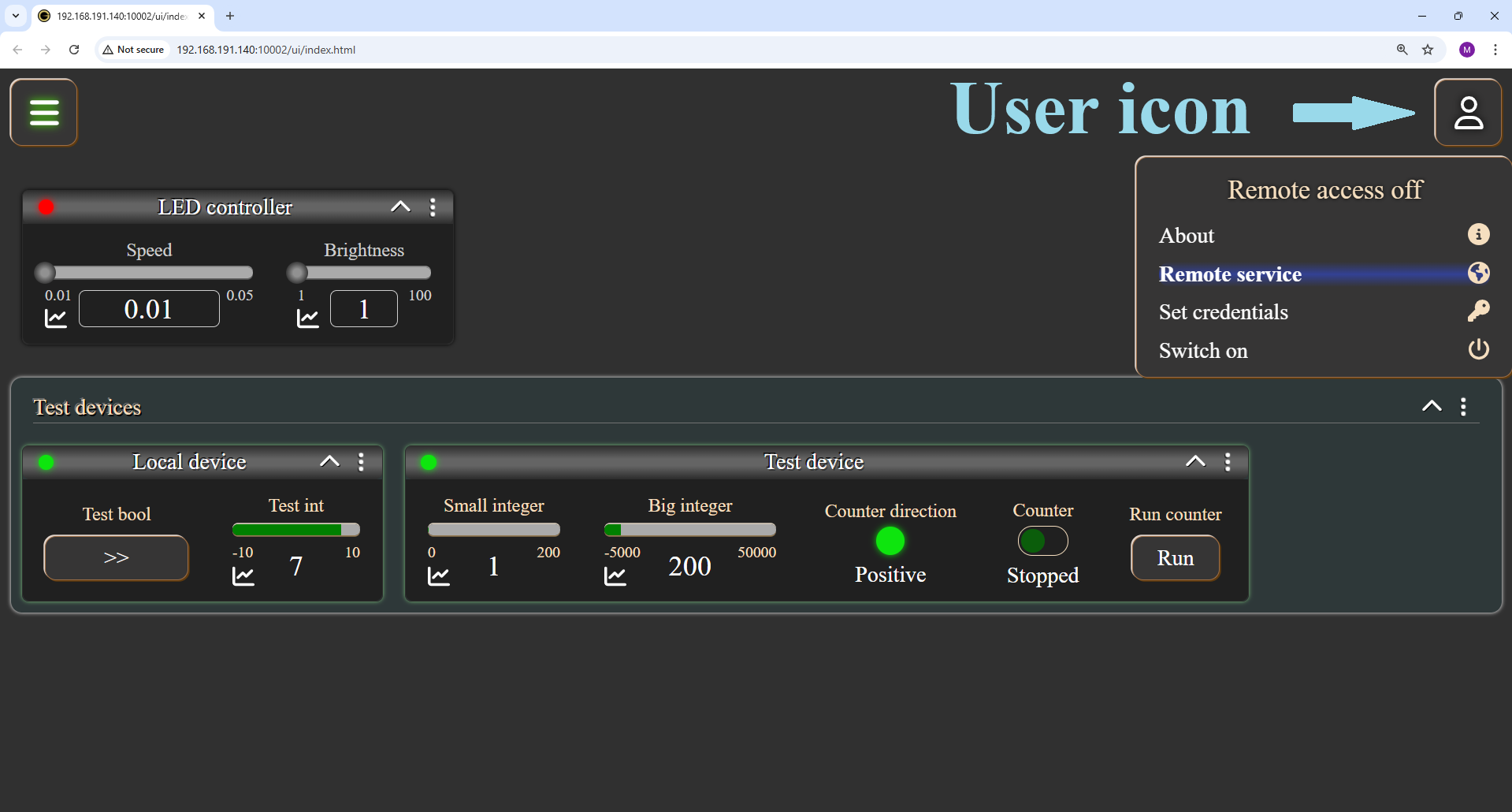Click the Not secure site info
The width and height of the screenshot is (1512, 812).
pos(133,50)
